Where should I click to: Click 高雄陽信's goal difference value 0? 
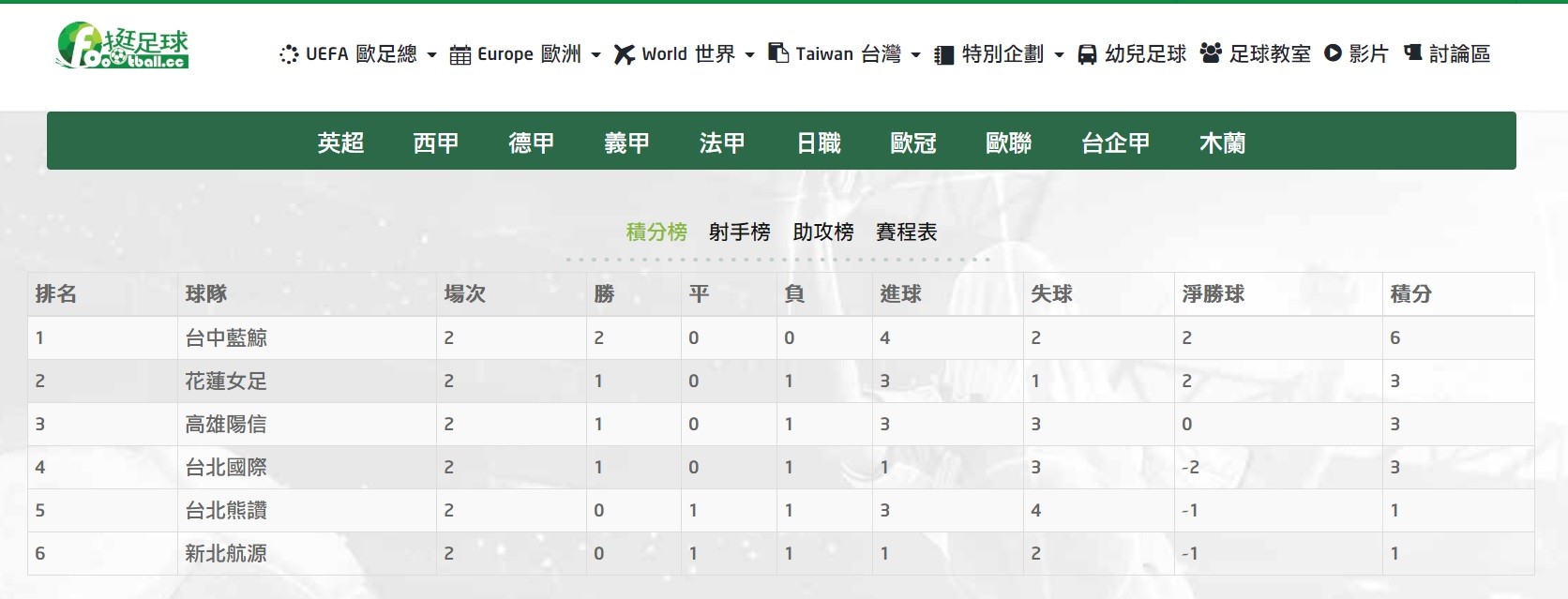point(1187,424)
